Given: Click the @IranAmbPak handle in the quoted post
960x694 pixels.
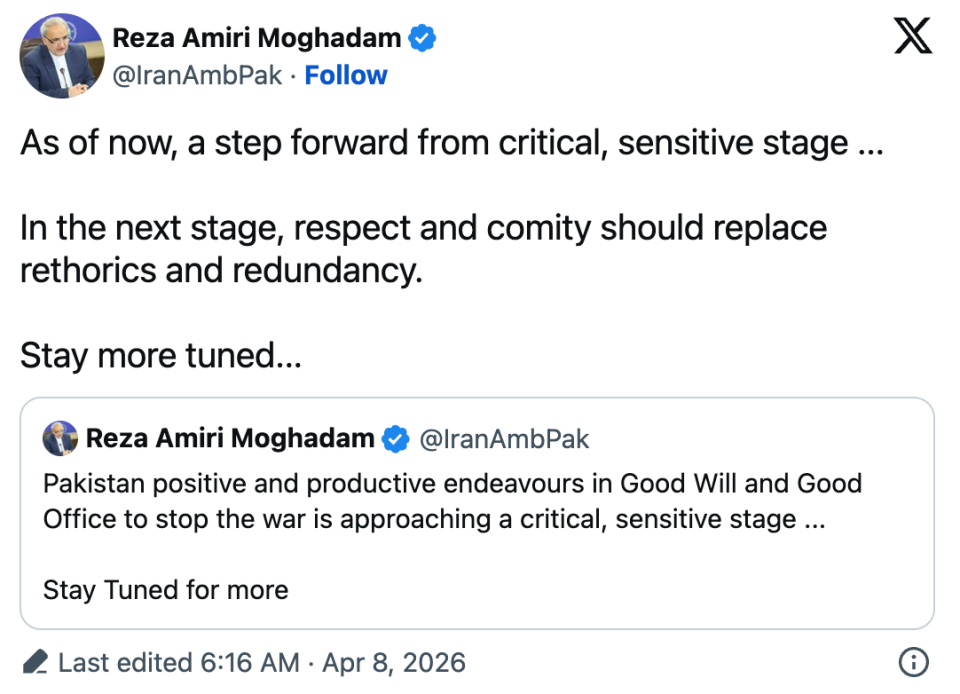Looking at the screenshot, I should tap(504, 438).
